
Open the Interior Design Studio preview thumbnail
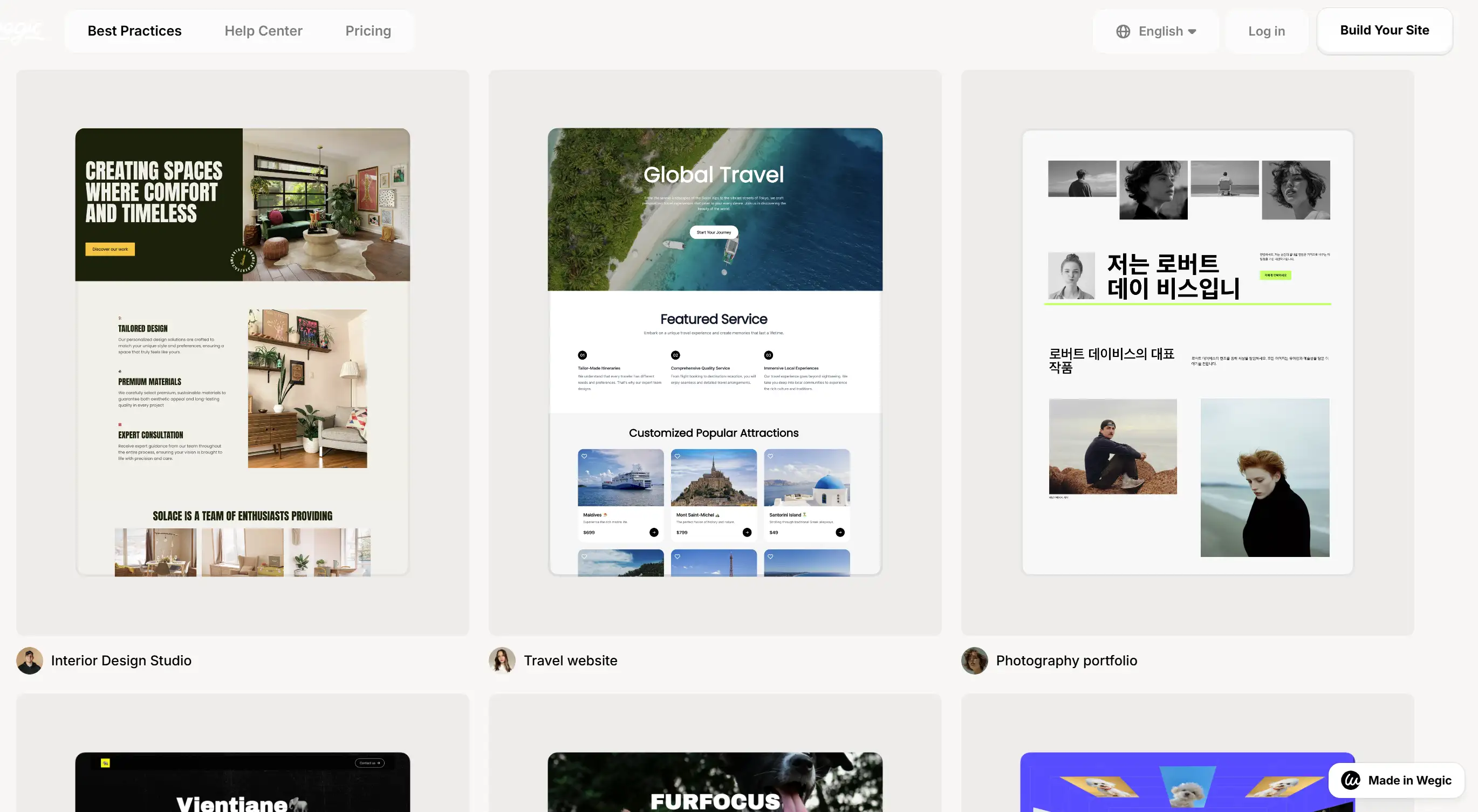point(243,352)
